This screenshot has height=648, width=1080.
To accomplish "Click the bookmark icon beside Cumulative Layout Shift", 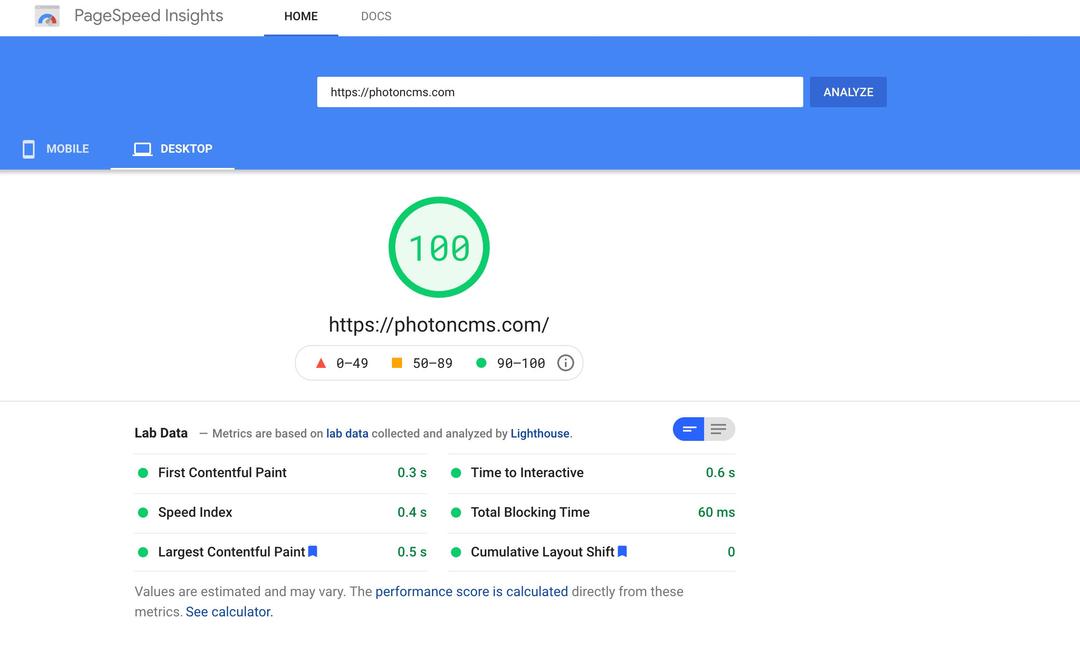I will pos(623,552).
